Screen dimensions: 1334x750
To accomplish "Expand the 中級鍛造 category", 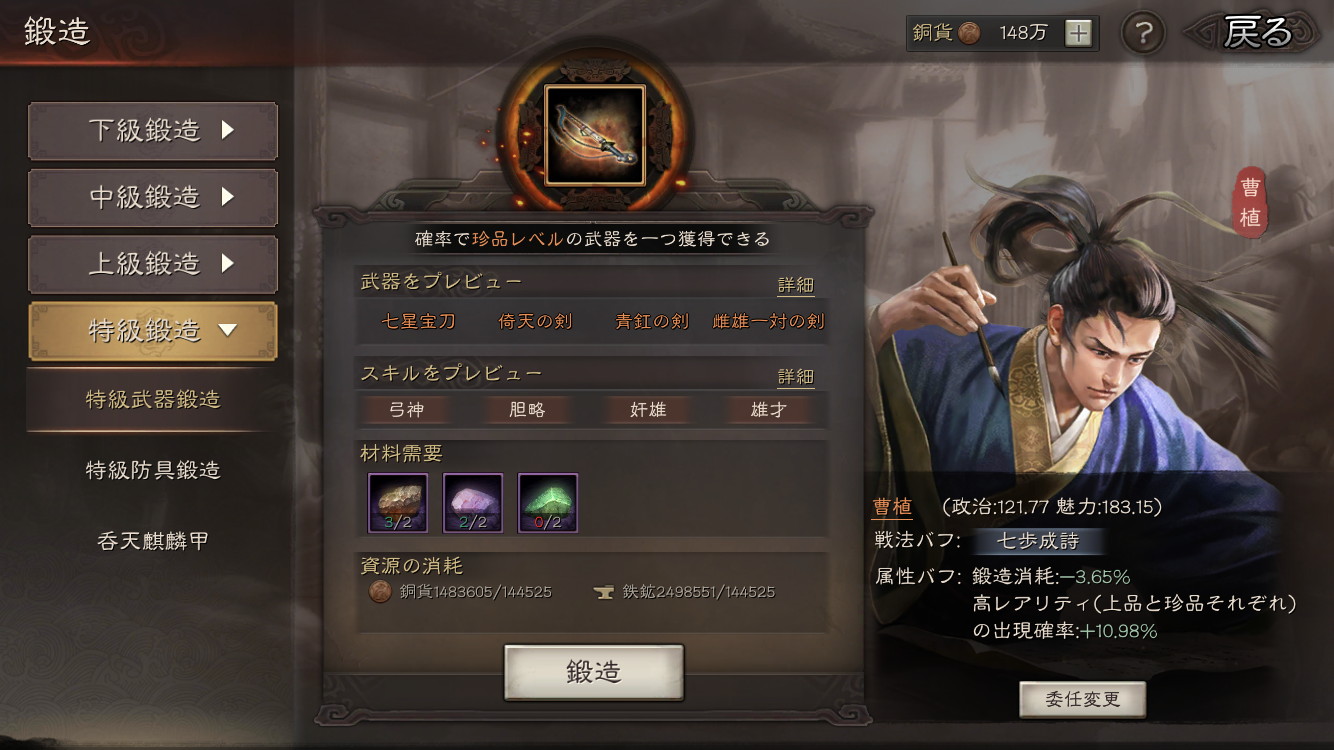I will click(153, 198).
